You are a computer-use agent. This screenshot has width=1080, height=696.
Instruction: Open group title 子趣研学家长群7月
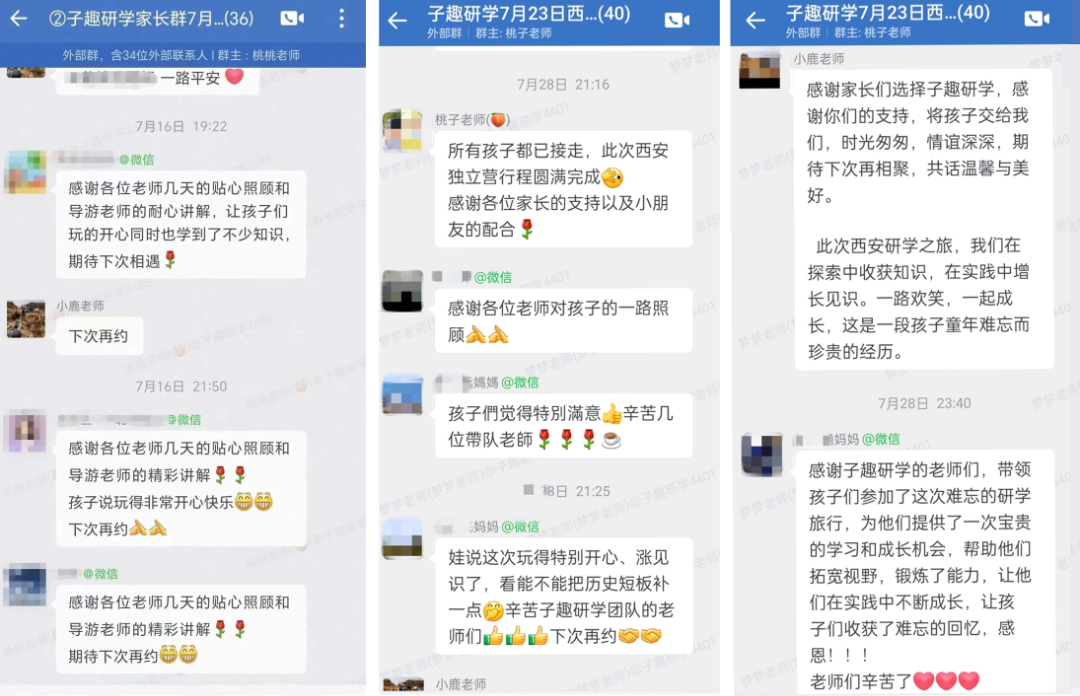pyautogui.click(x=152, y=18)
